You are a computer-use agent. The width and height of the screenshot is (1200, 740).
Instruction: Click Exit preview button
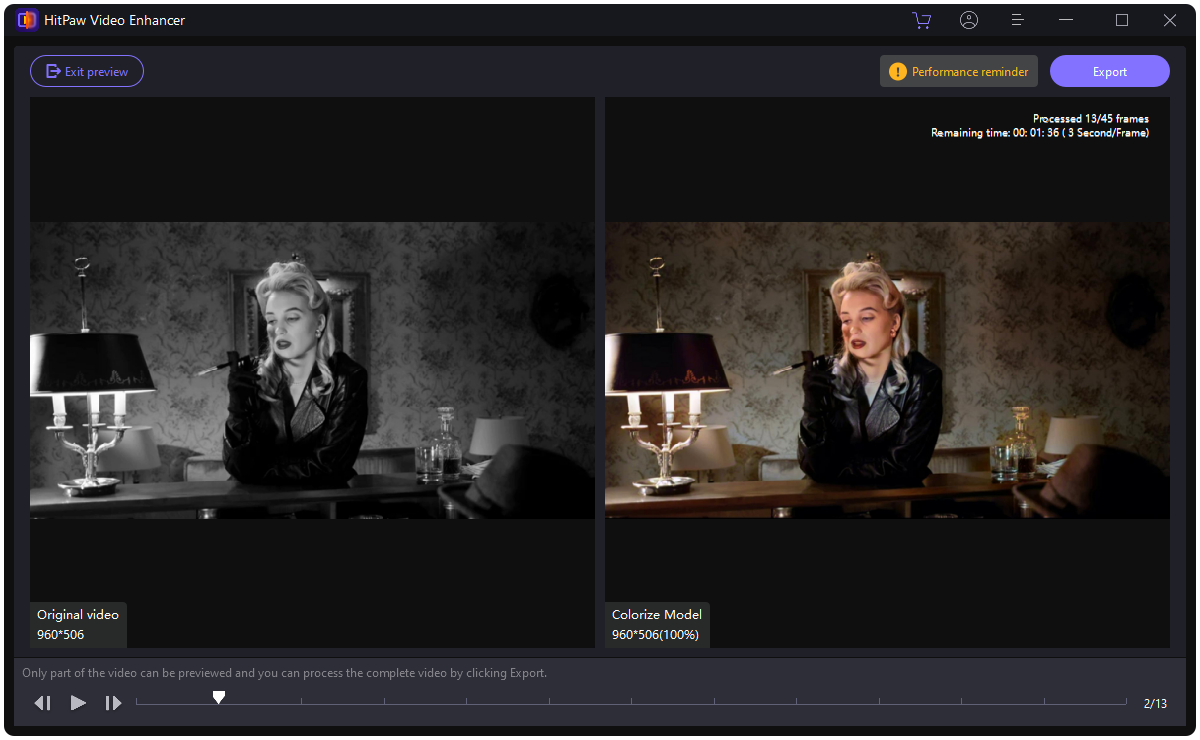pyautogui.click(x=87, y=71)
